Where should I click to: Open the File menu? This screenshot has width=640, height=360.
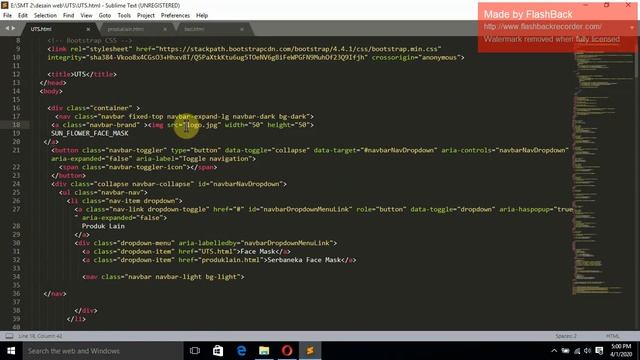click(x=7, y=16)
